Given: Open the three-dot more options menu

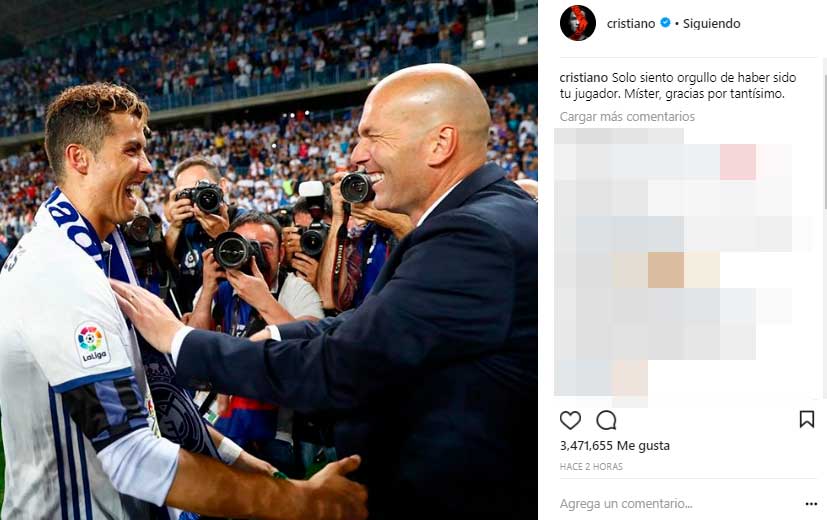Looking at the screenshot, I should point(811,504).
